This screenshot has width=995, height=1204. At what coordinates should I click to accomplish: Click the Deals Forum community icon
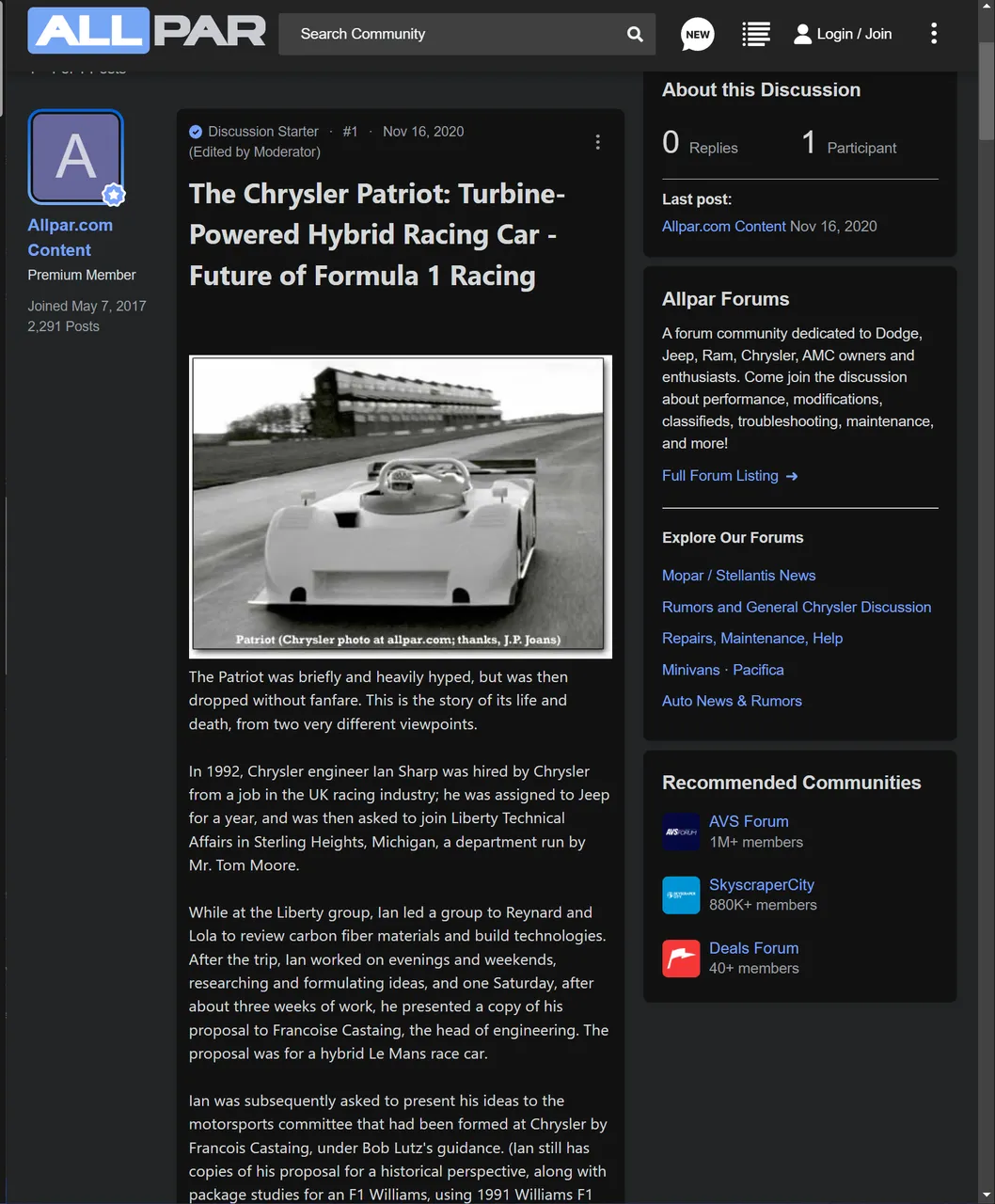tap(681, 958)
